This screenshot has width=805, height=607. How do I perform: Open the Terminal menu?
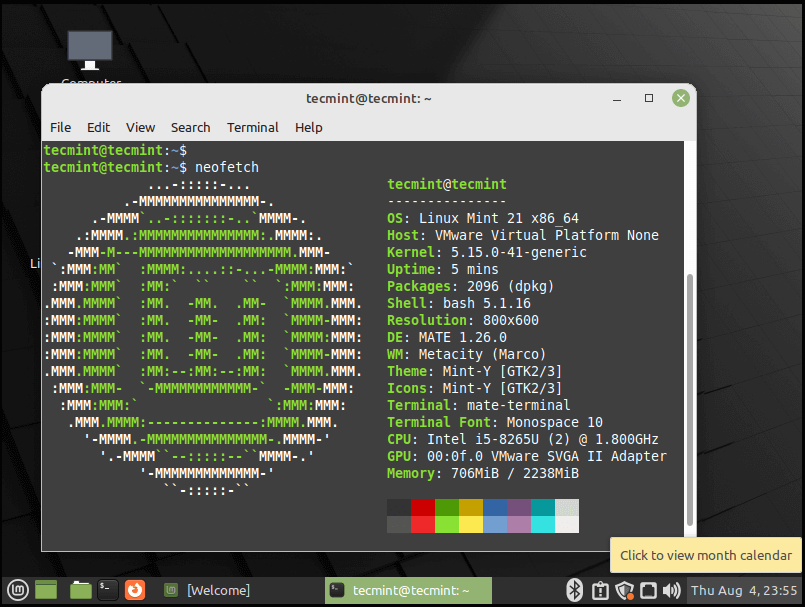[252, 127]
